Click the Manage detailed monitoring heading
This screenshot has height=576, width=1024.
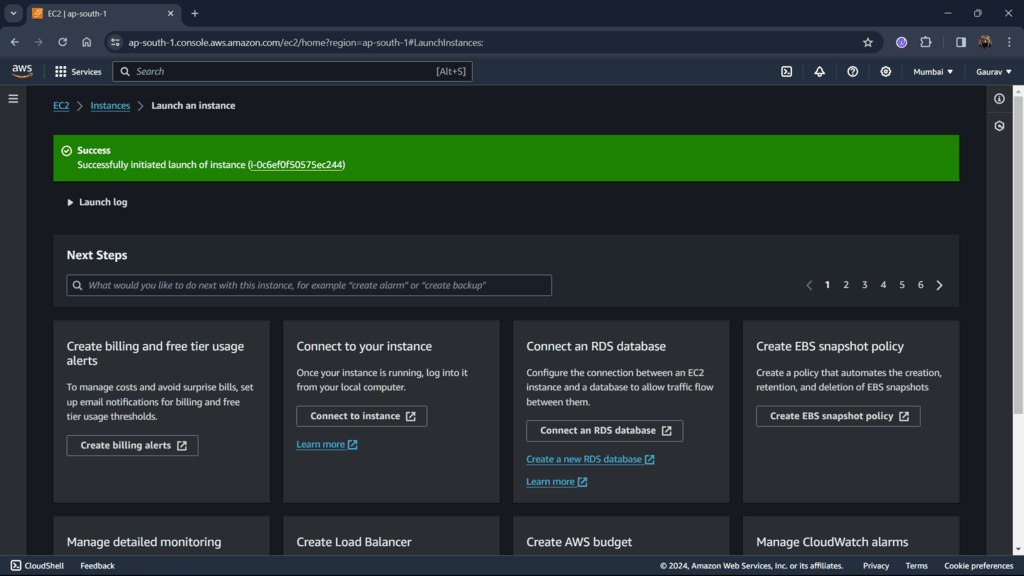click(144, 542)
